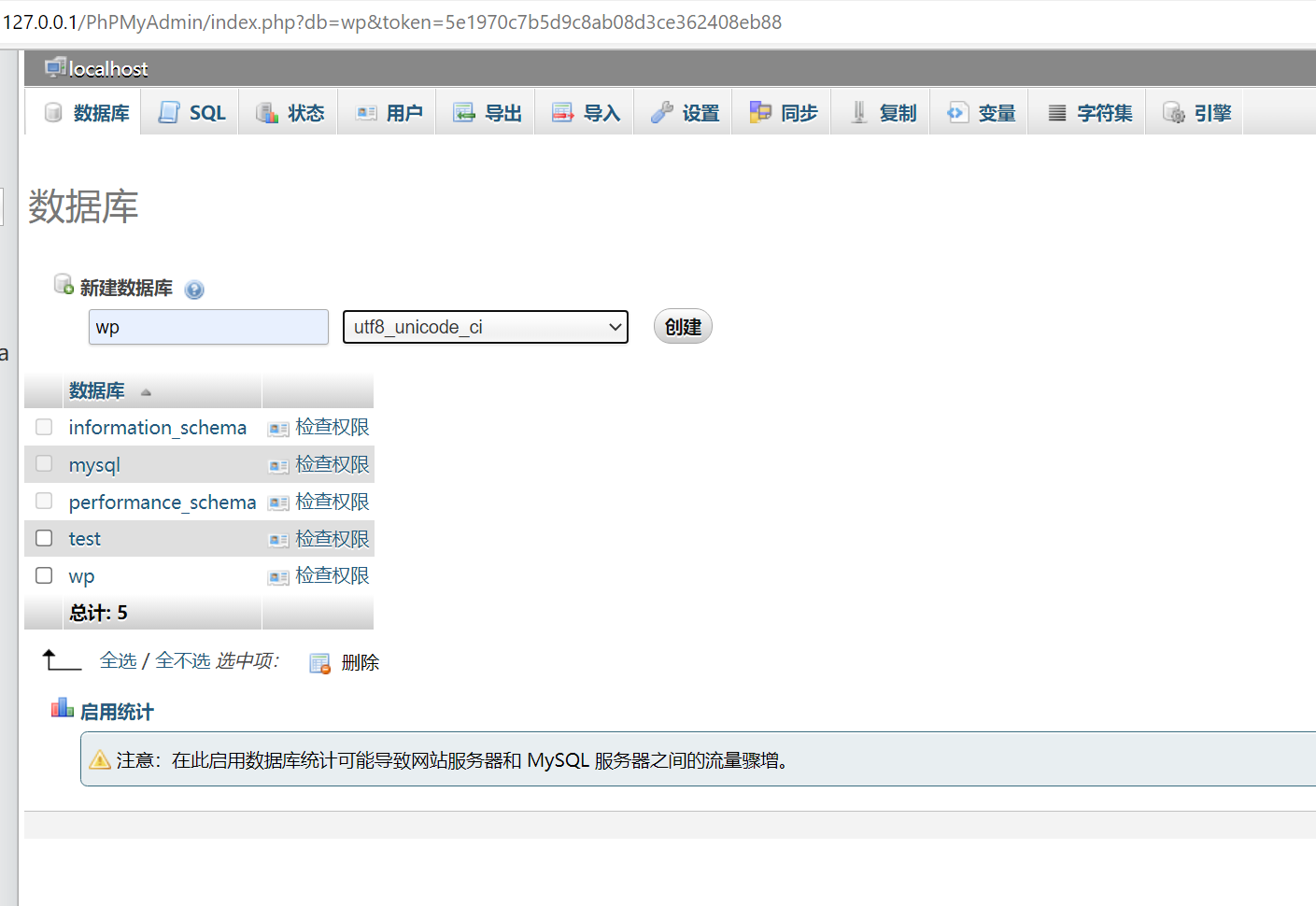Open the wp database link
Screen dimensions: 1316x906
click(x=81, y=576)
